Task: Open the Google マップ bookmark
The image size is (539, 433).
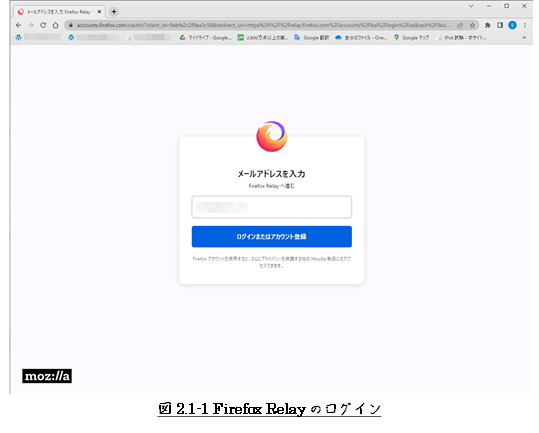Action: tap(411, 37)
